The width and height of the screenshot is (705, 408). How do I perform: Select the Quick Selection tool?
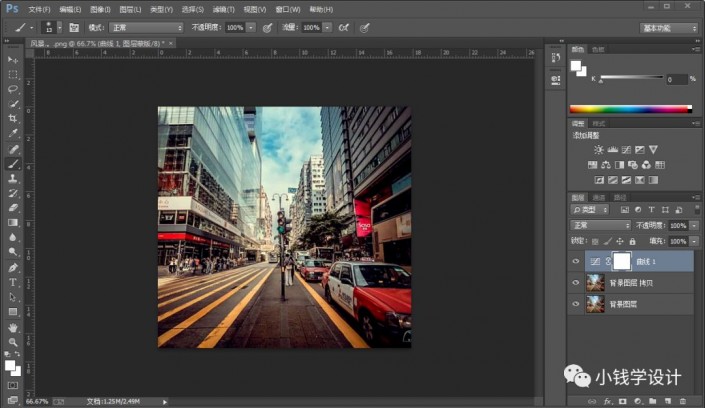tap(13, 104)
